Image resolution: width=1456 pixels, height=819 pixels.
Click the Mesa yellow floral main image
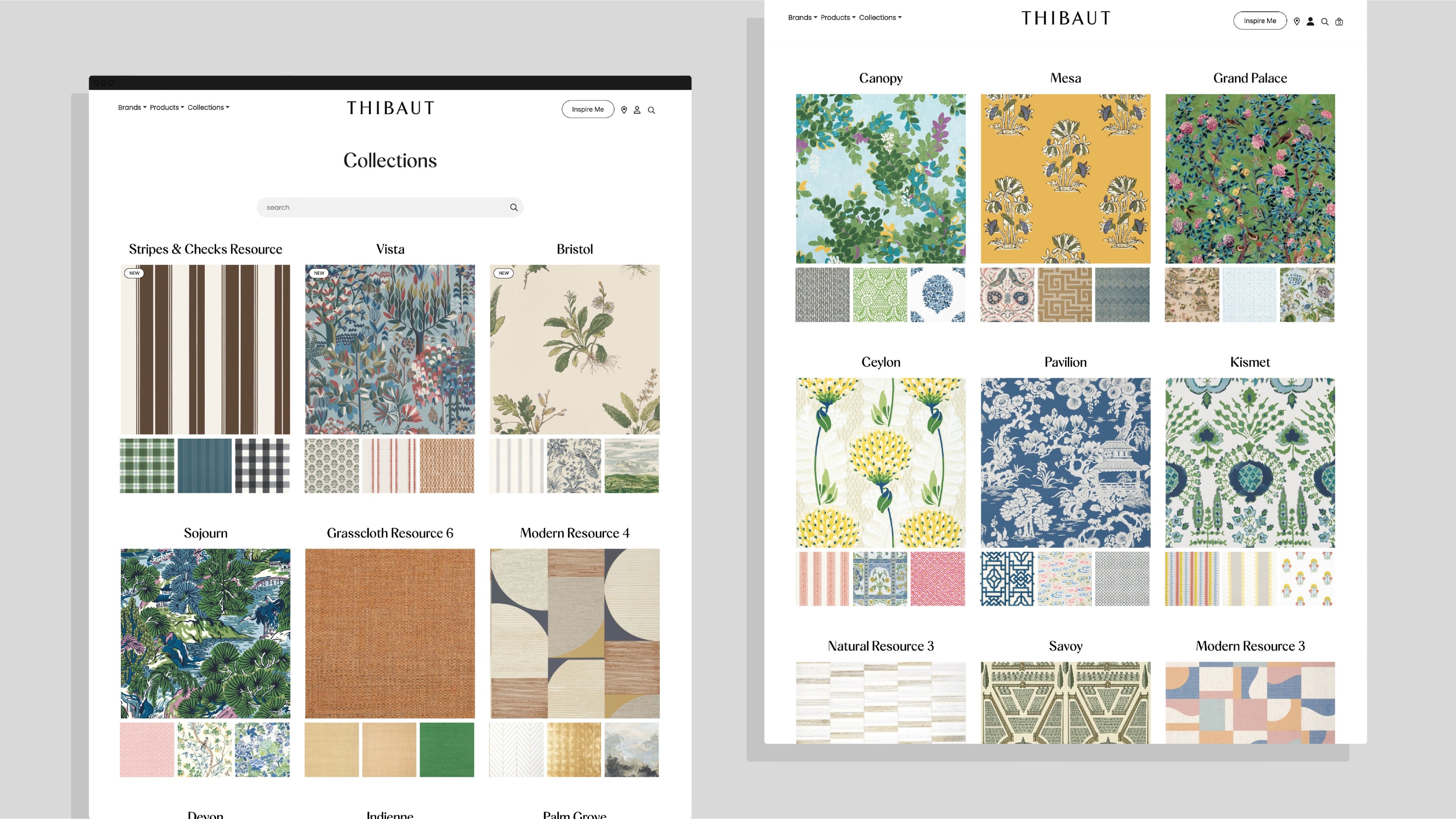(x=1065, y=179)
